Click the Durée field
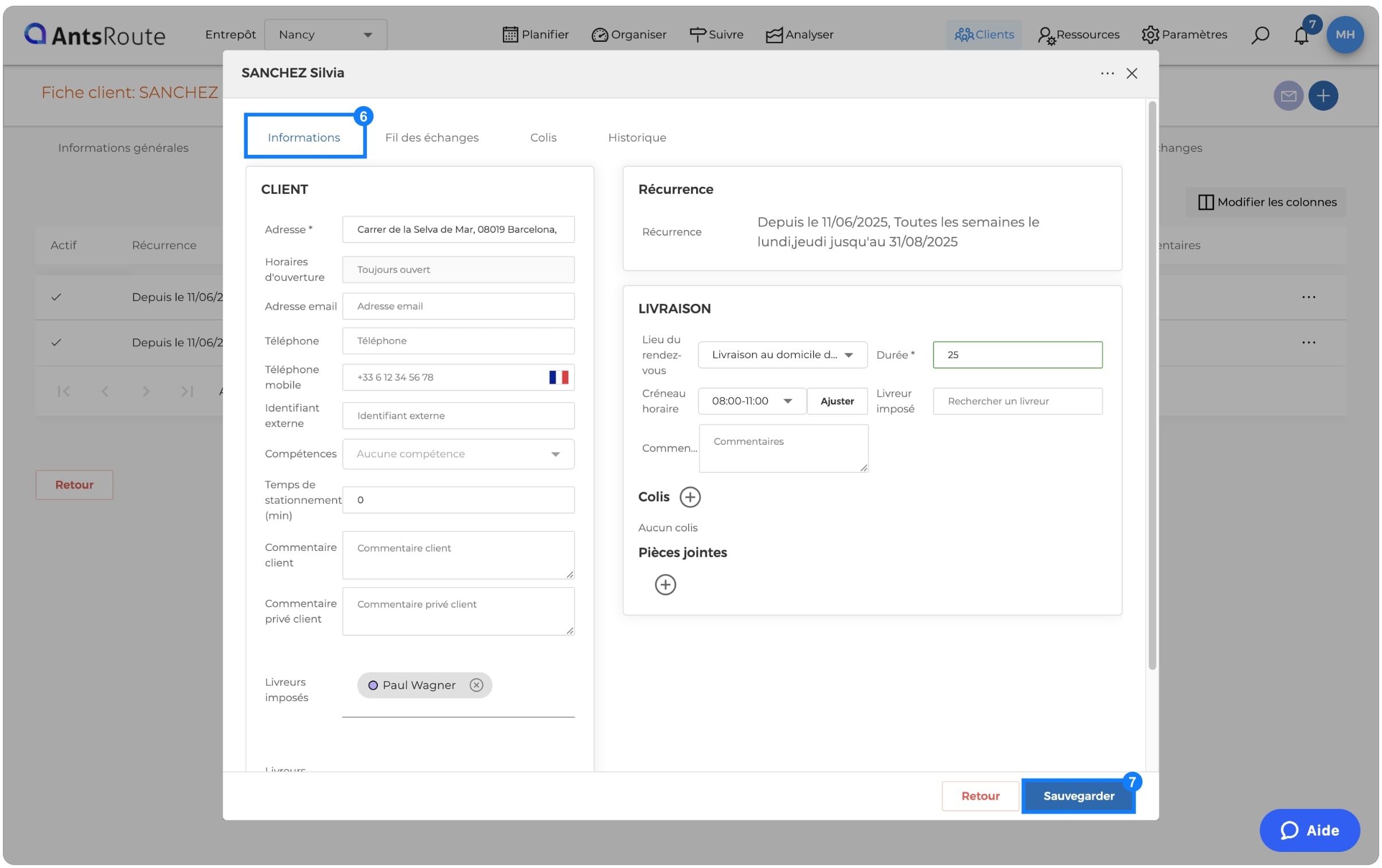Image resolution: width=1382 pixels, height=868 pixels. point(1017,354)
